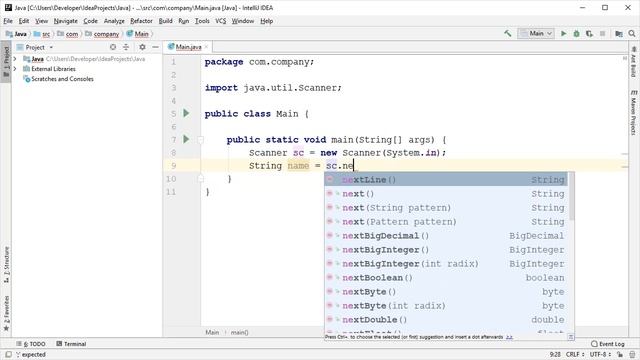
Task: Click completion popup options icon at bottom right
Action: pos(571,337)
